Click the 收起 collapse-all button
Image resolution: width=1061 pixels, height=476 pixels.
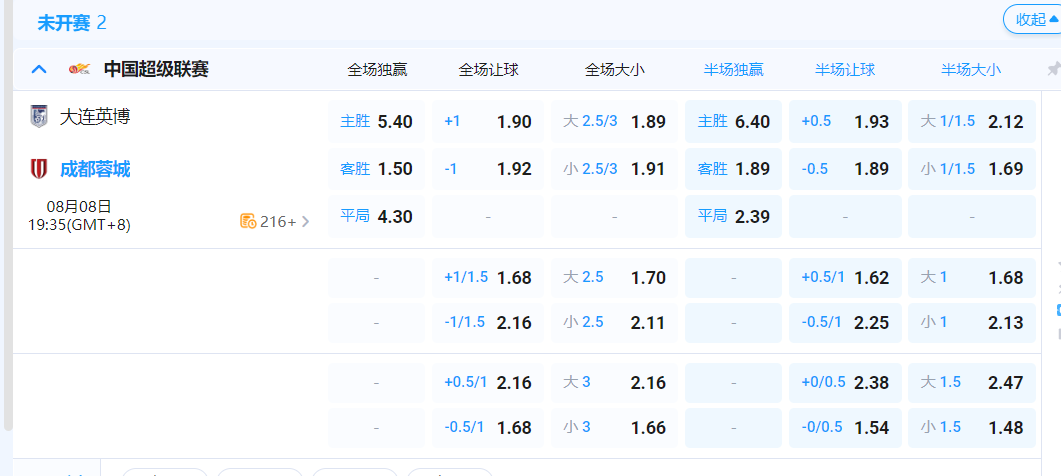(1031, 20)
